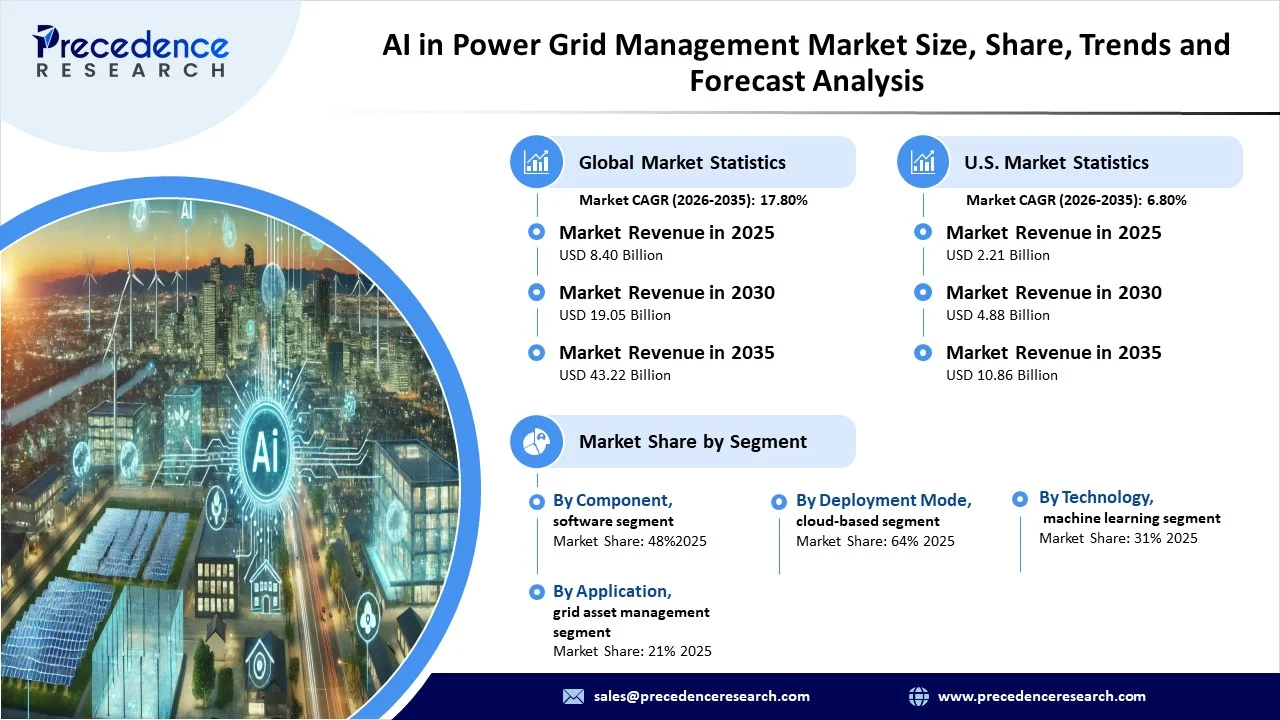
Task: Click the By Technology bullet marker
Action: pos(1020,498)
